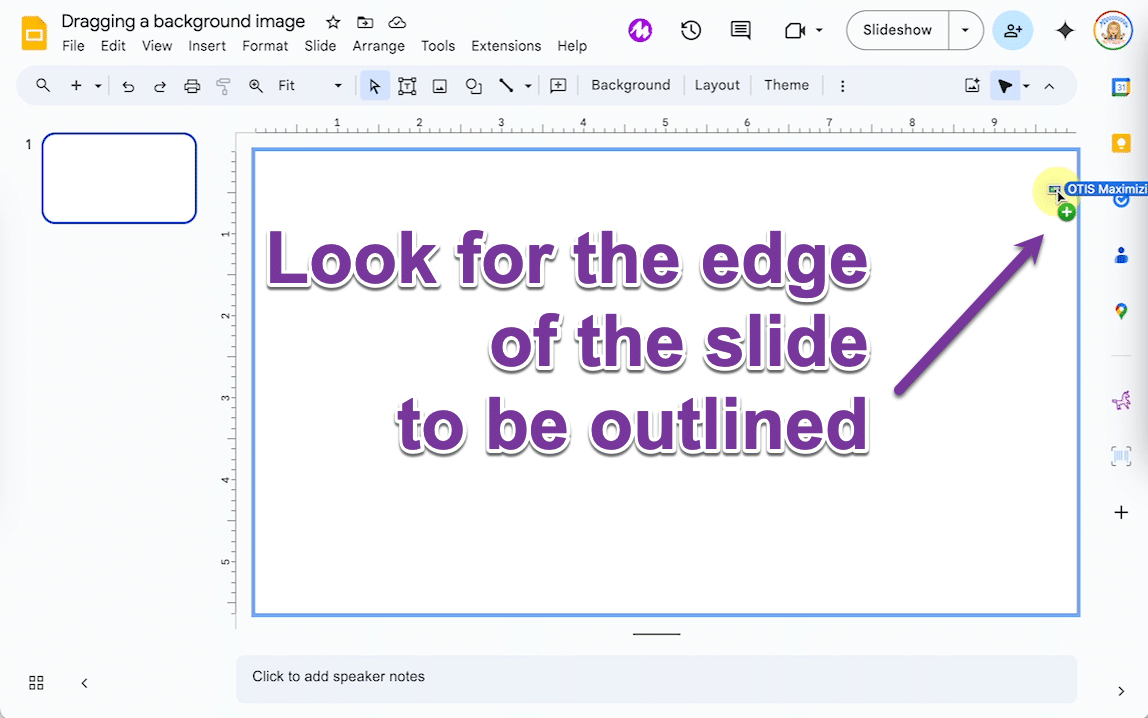The height and width of the screenshot is (718, 1148).
Task: Redo the last action
Action: click(x=160, y=86)
